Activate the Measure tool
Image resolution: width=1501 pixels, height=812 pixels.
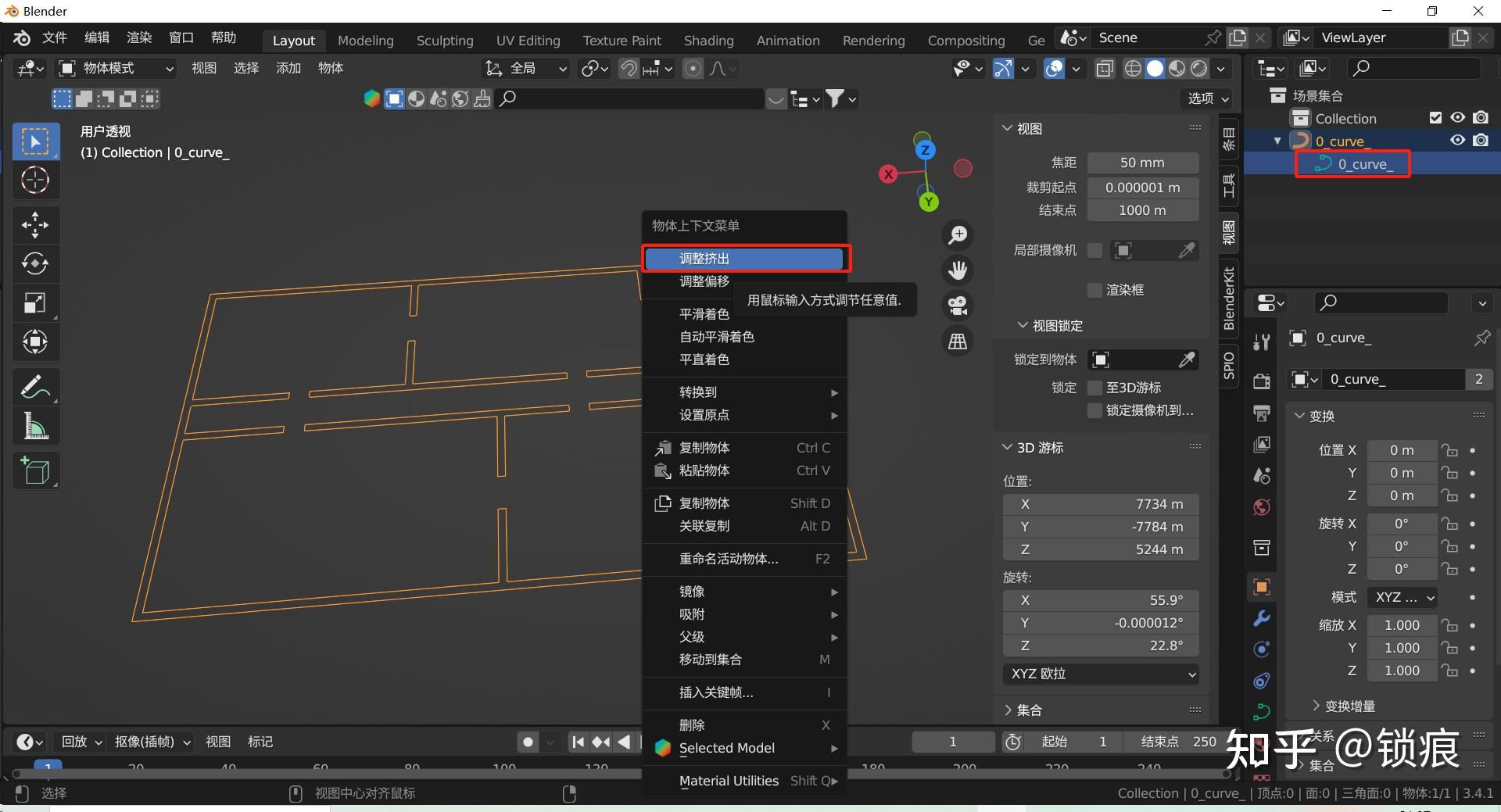pos(35,424)
